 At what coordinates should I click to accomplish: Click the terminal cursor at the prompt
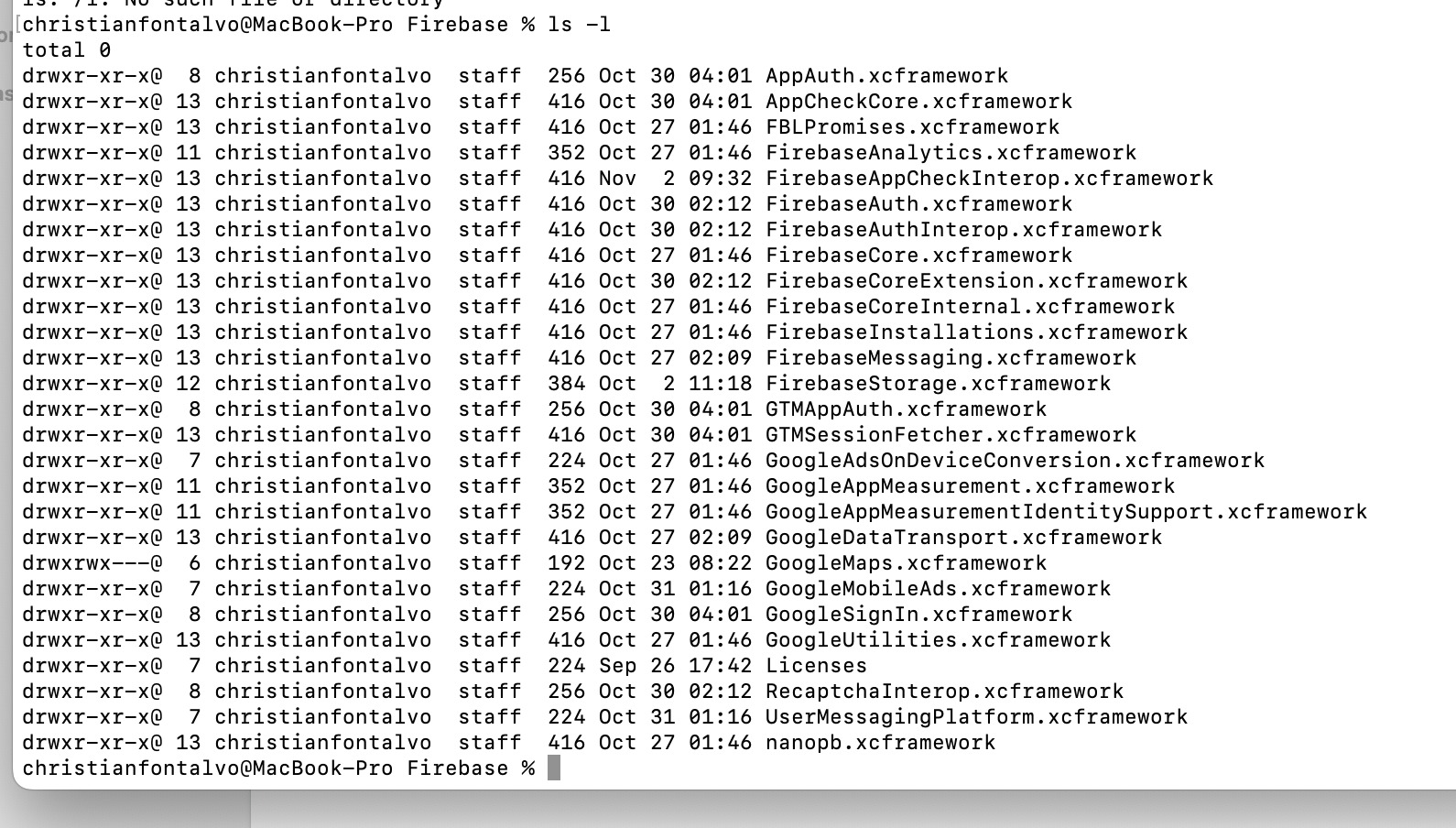(553, 768)
